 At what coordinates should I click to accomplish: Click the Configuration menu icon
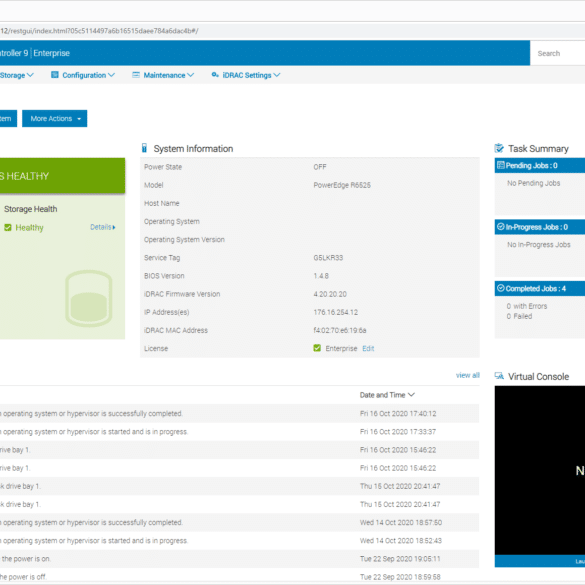pyautogui.click(x=55, y=75)
